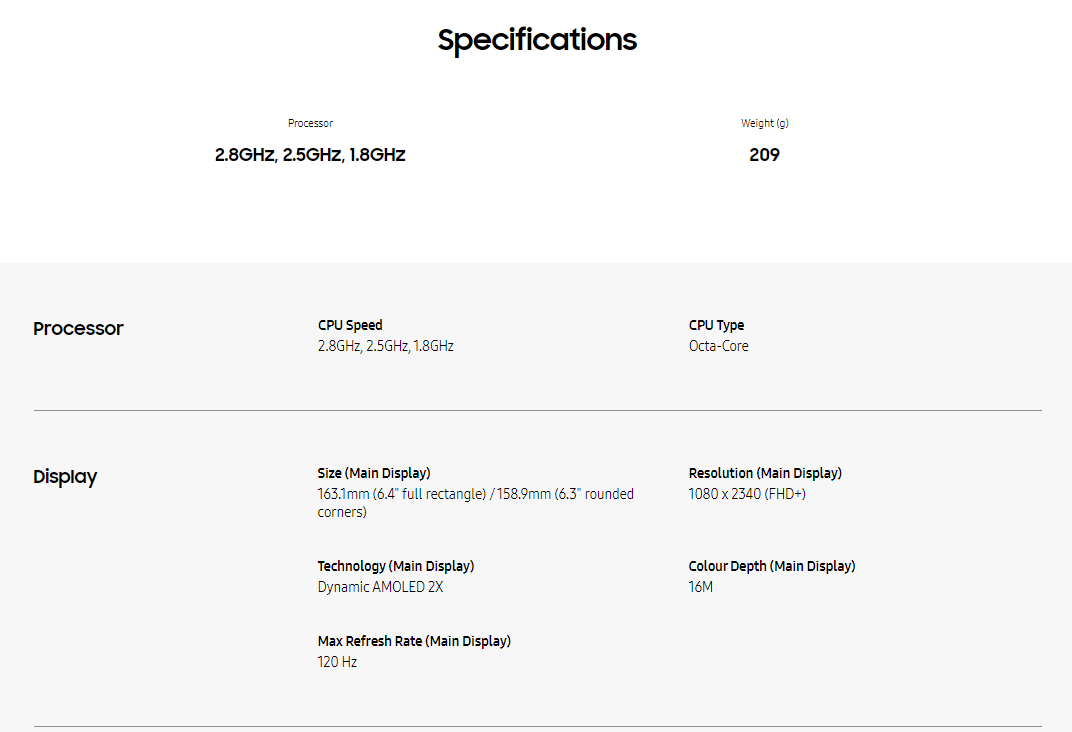Select the 163.1mm screen size text
1072x732 pixels.
[x=475, y=503]
